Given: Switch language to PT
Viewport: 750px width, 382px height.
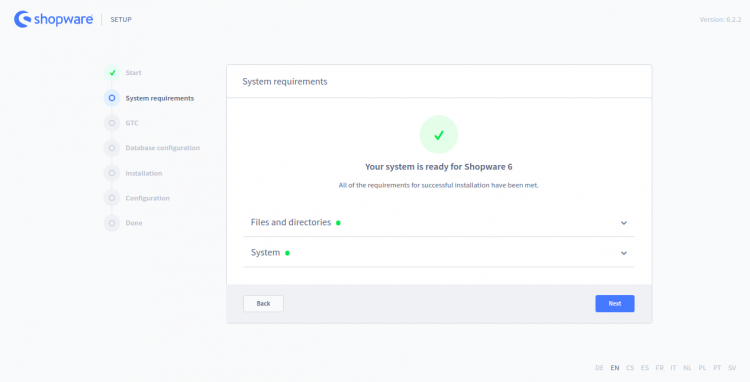Looking at the screenshot, I should tap(717, 368).
